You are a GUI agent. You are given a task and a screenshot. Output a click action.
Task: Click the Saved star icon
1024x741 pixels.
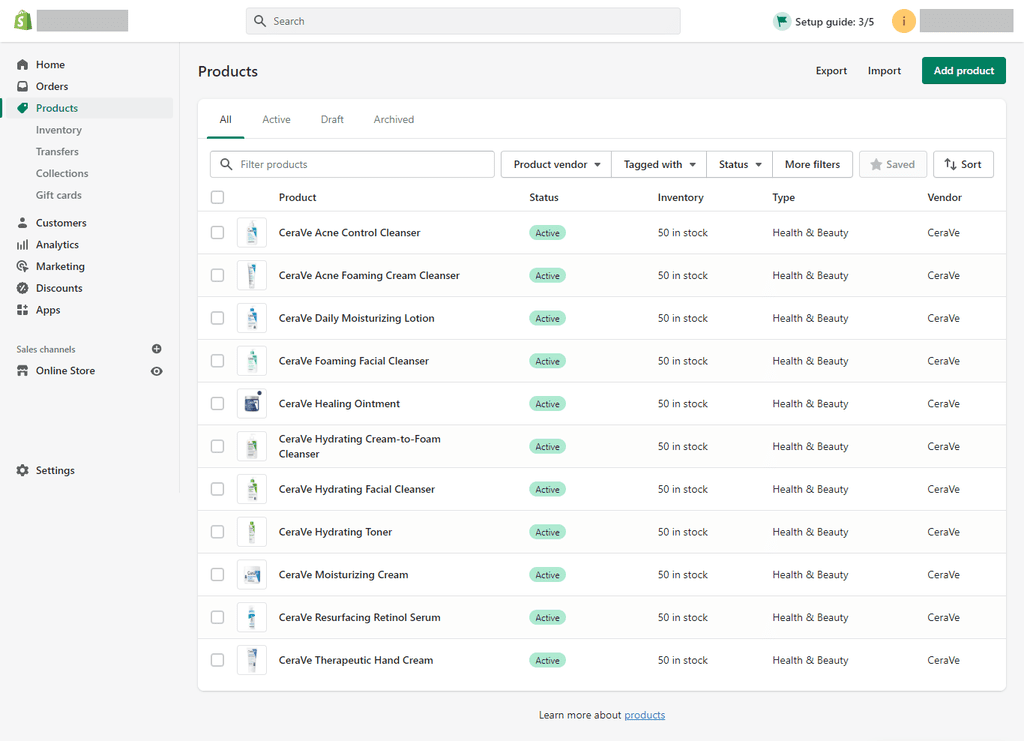tap(876, 165)
